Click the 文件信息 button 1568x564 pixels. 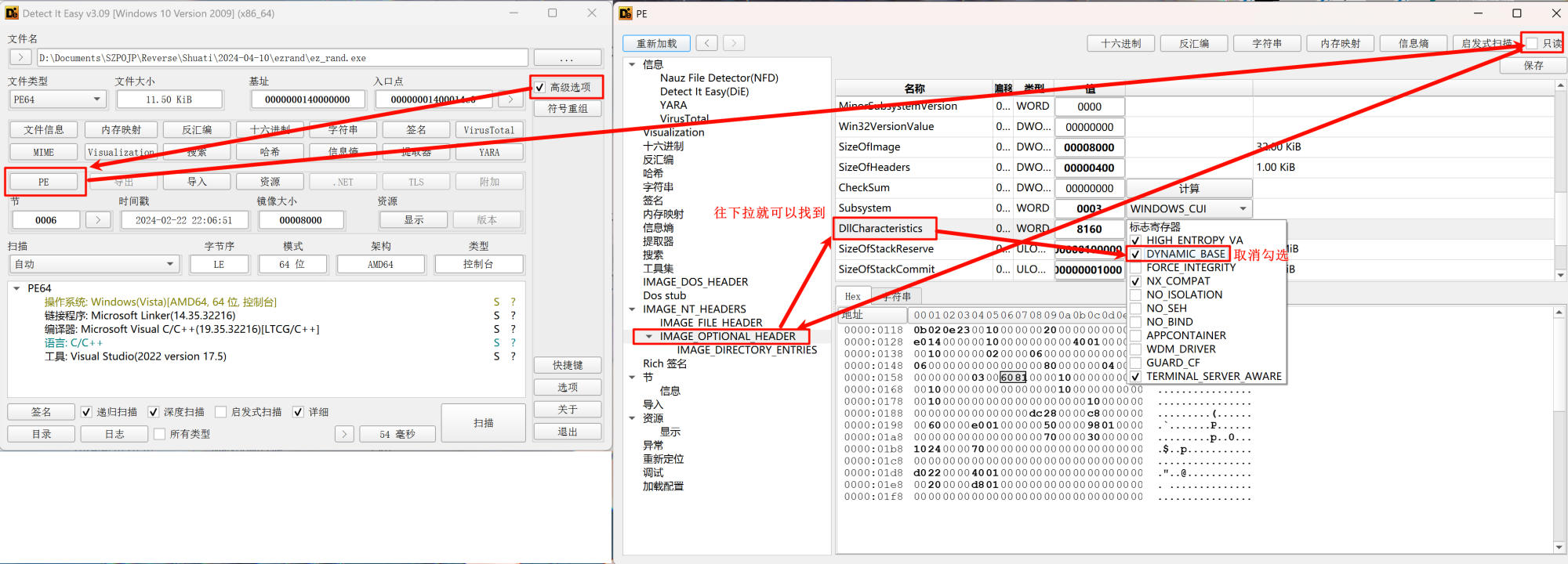pyautogui.click(x=44, y=130)
